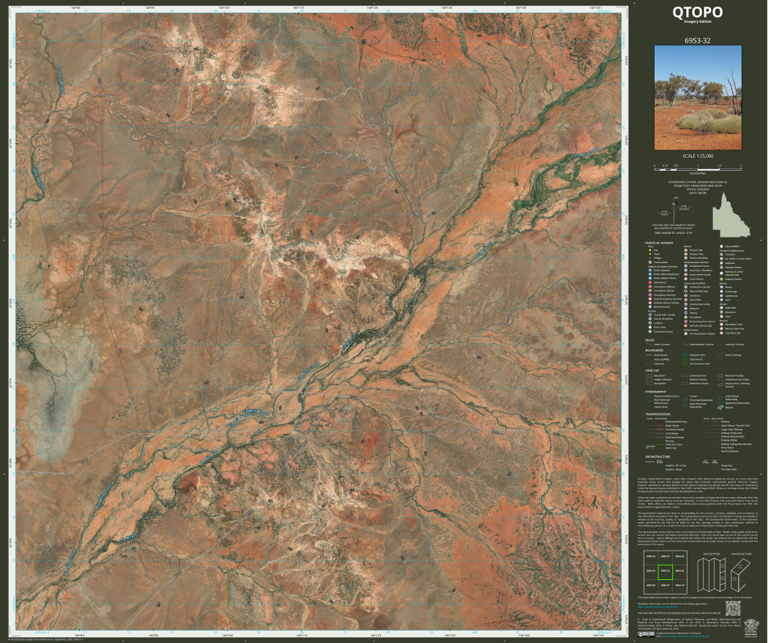Click the Lookout legend symbol
This screenshot has height=643, width=768.
point(650,323)
